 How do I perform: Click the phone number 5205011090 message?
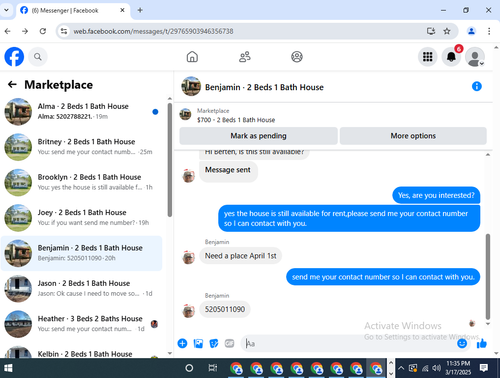(x=225, y=309)
